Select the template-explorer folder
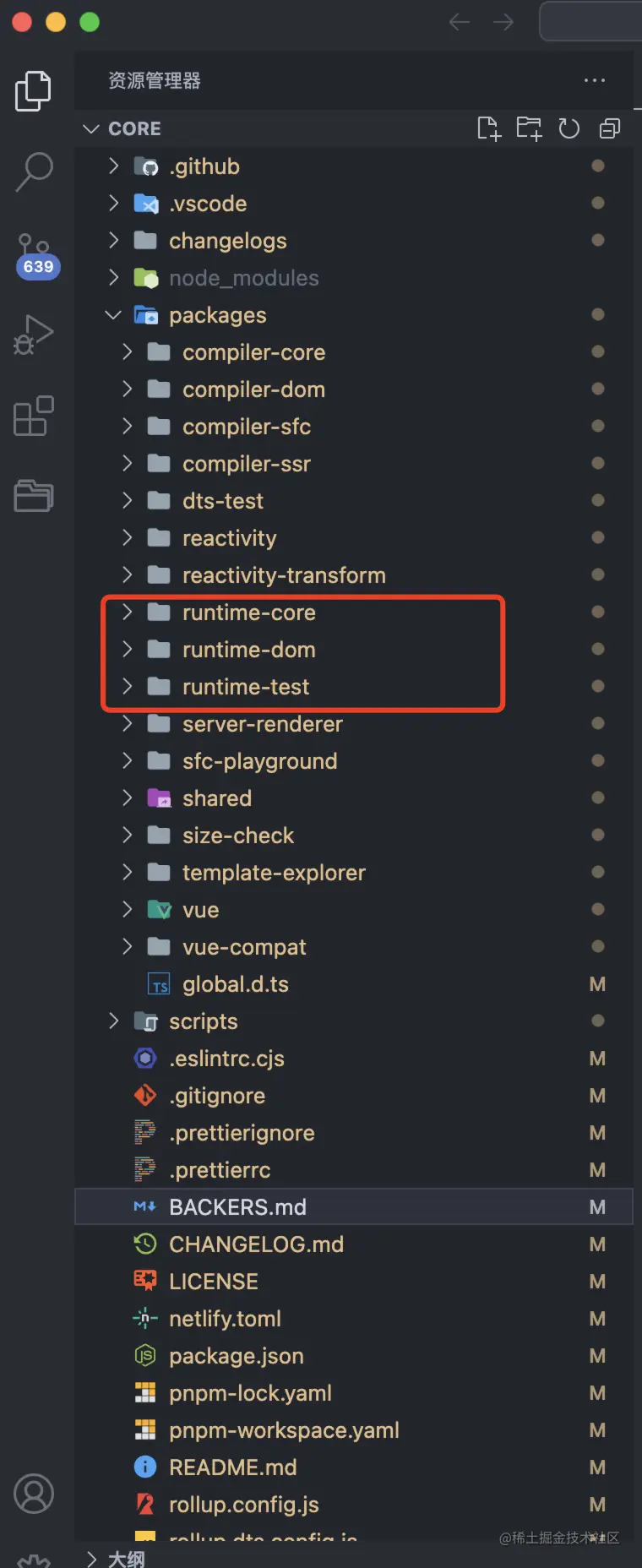Viewport: 642px width, 1568px height. pos(354,873)
